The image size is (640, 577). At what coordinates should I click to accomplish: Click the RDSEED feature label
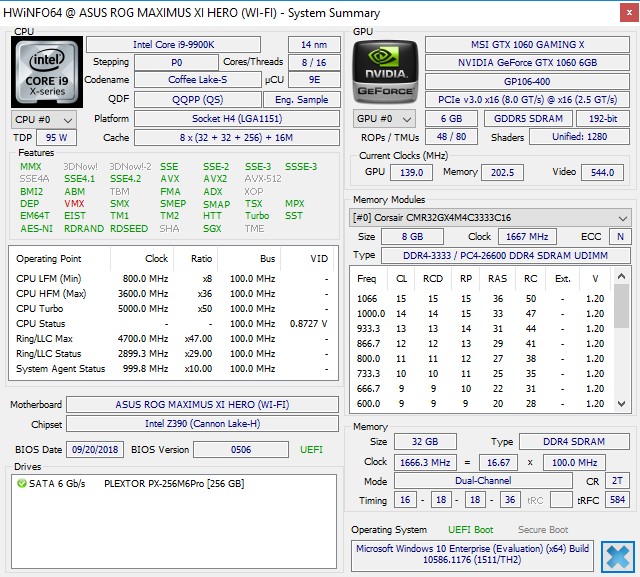point(129,229)
